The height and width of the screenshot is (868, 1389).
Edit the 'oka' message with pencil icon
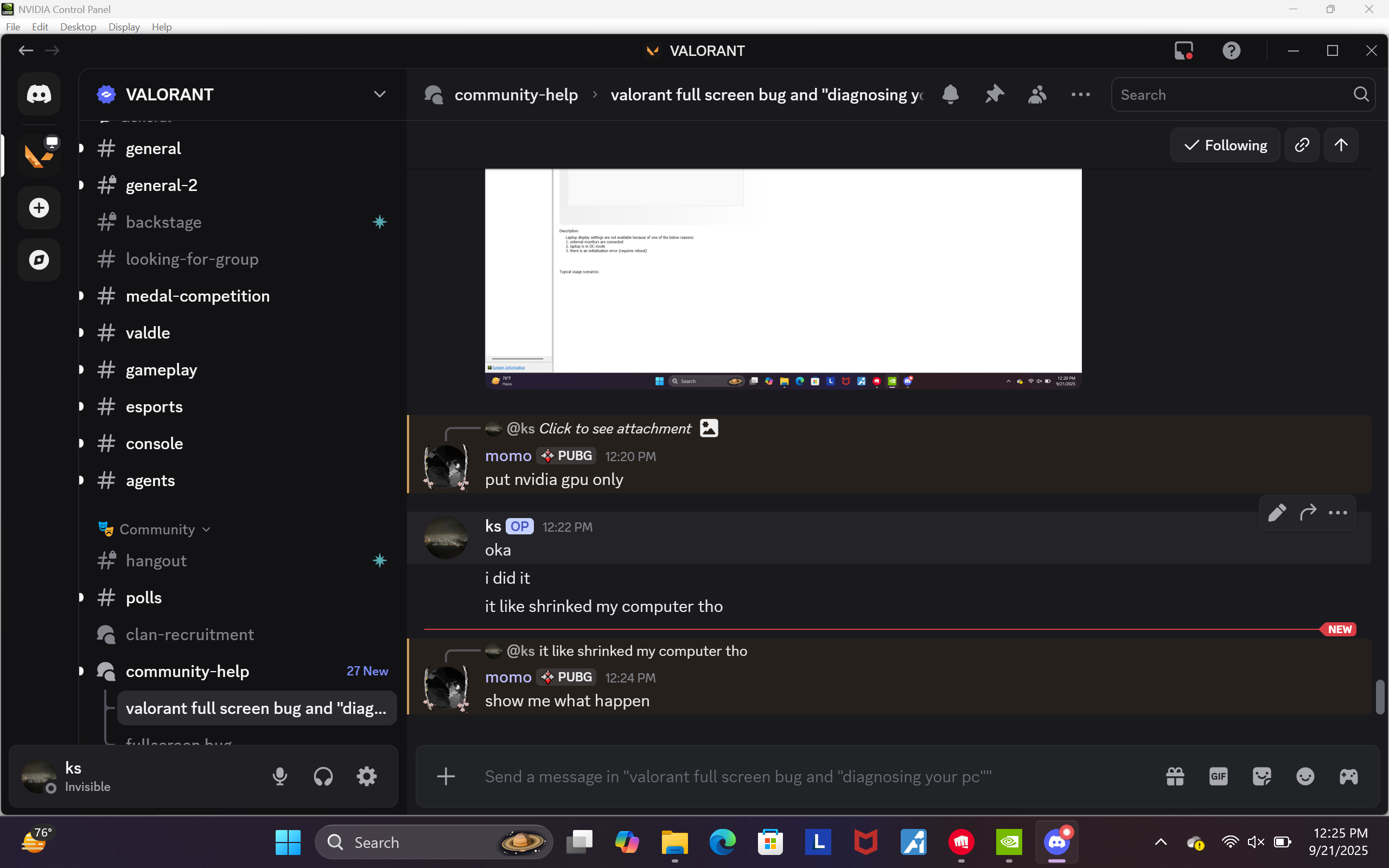click(x=1277, y=513)
